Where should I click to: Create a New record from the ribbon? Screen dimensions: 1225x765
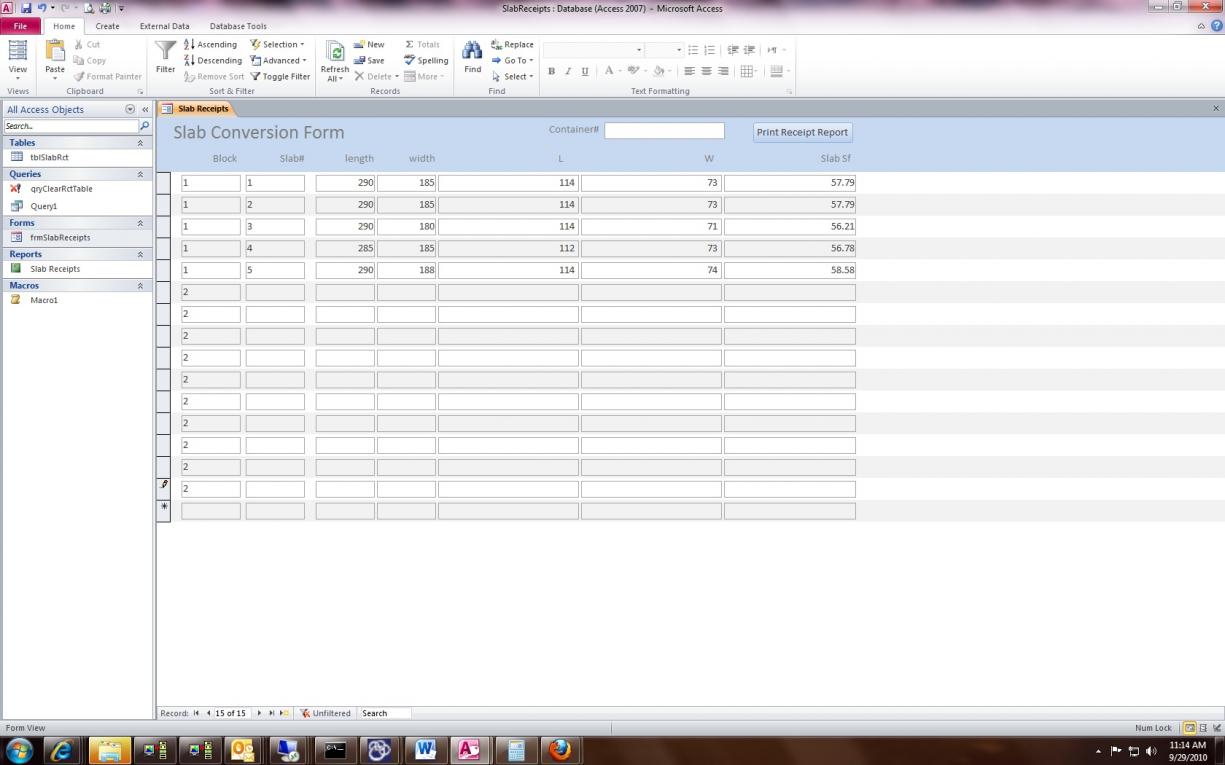pyautogui.click(x=369, y=44)
